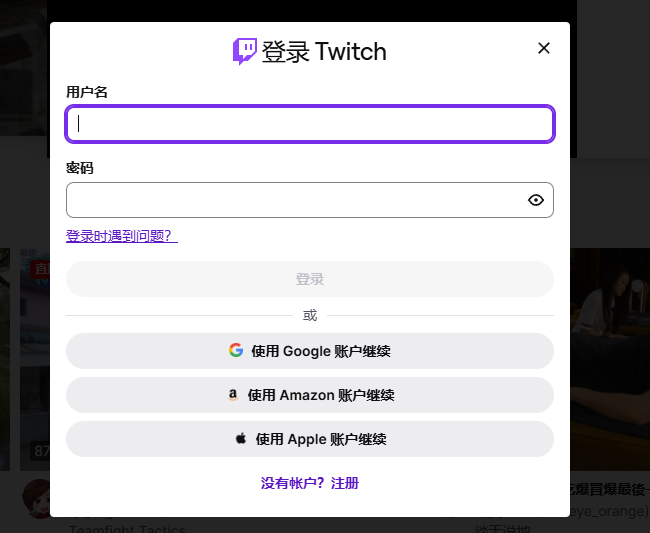This screenshot has width=650, height=533.
Task: Open the 没有帐户?注册 sign-up link
Action: (310, 483)
